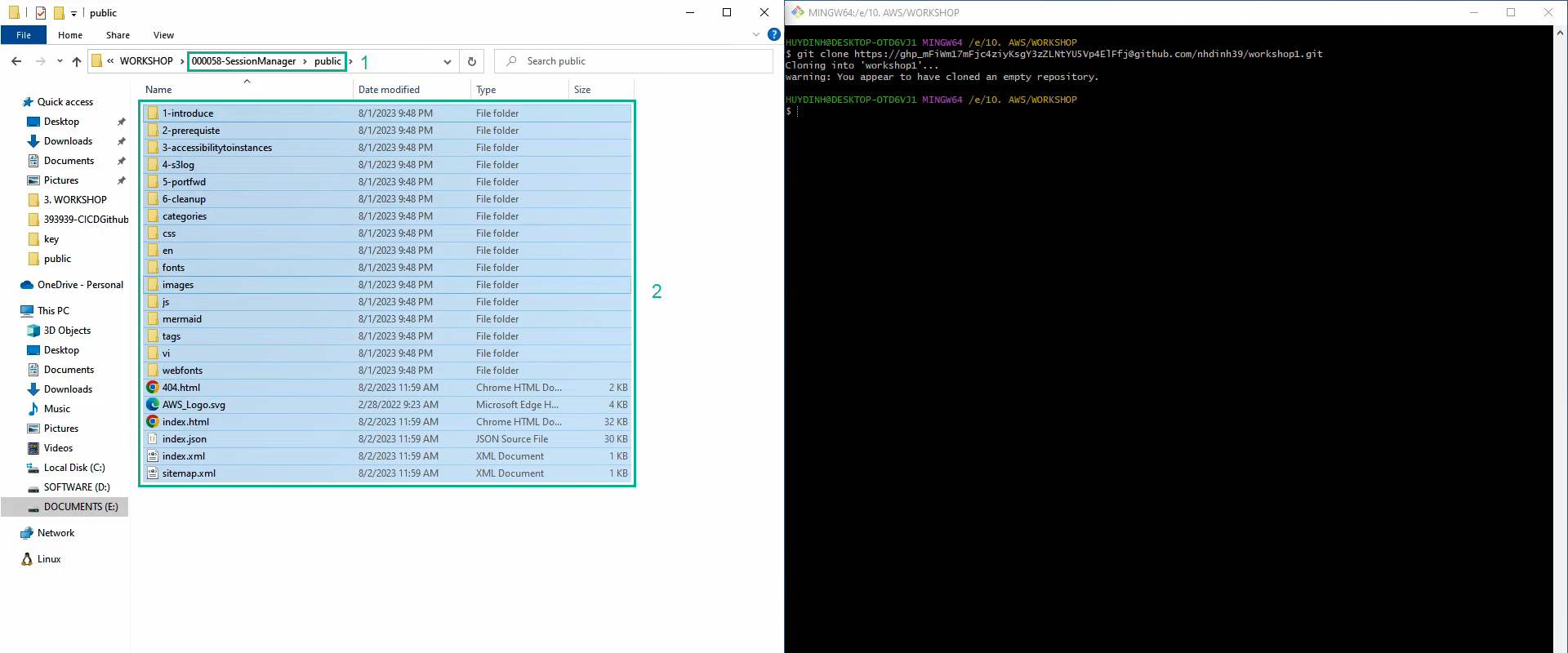
Task: Click the Forward navigation arrow in Explorer
Action: pos(40,61)
